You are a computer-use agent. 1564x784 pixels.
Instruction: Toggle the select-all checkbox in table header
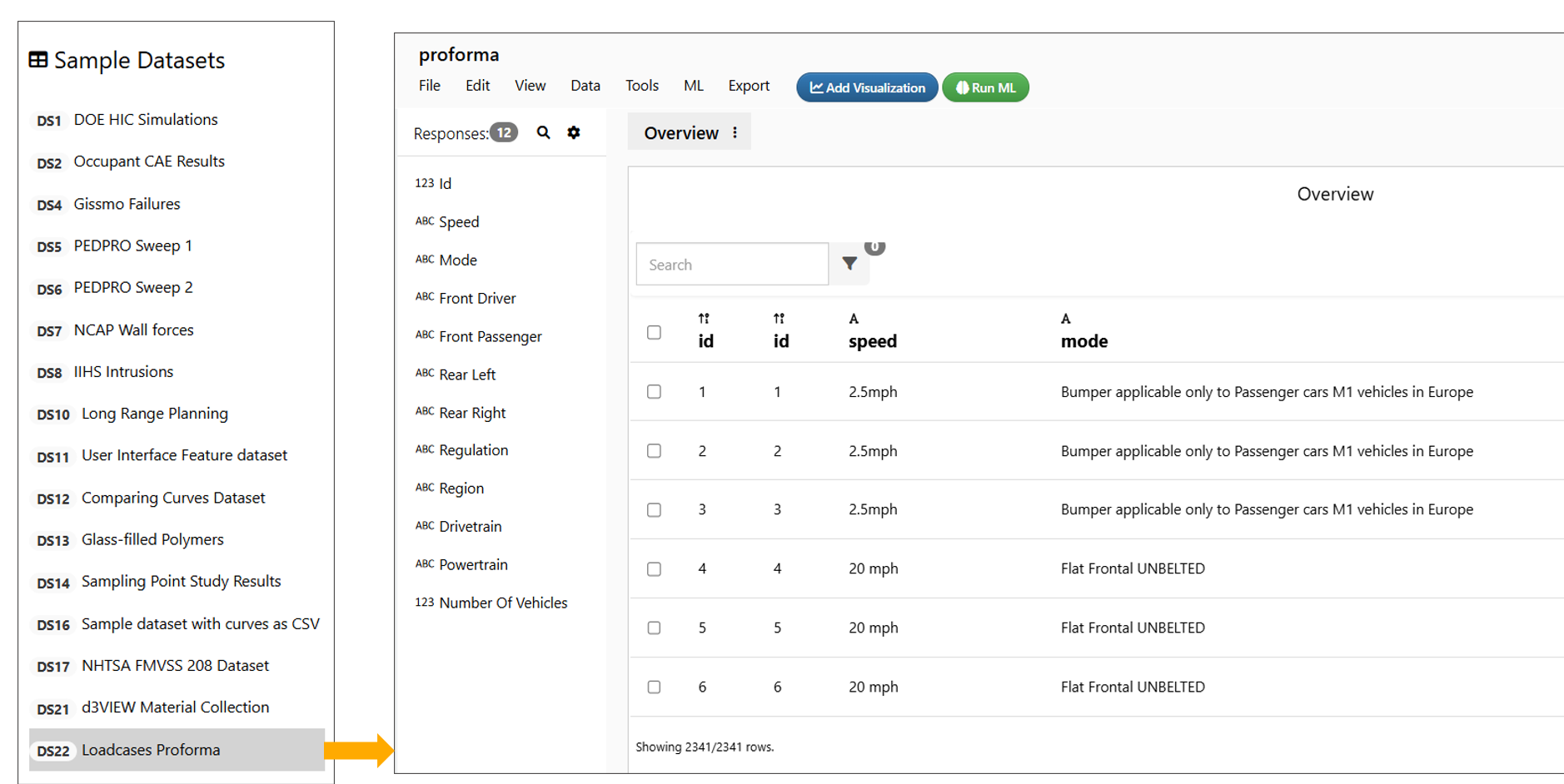click(x=654, y=332)
